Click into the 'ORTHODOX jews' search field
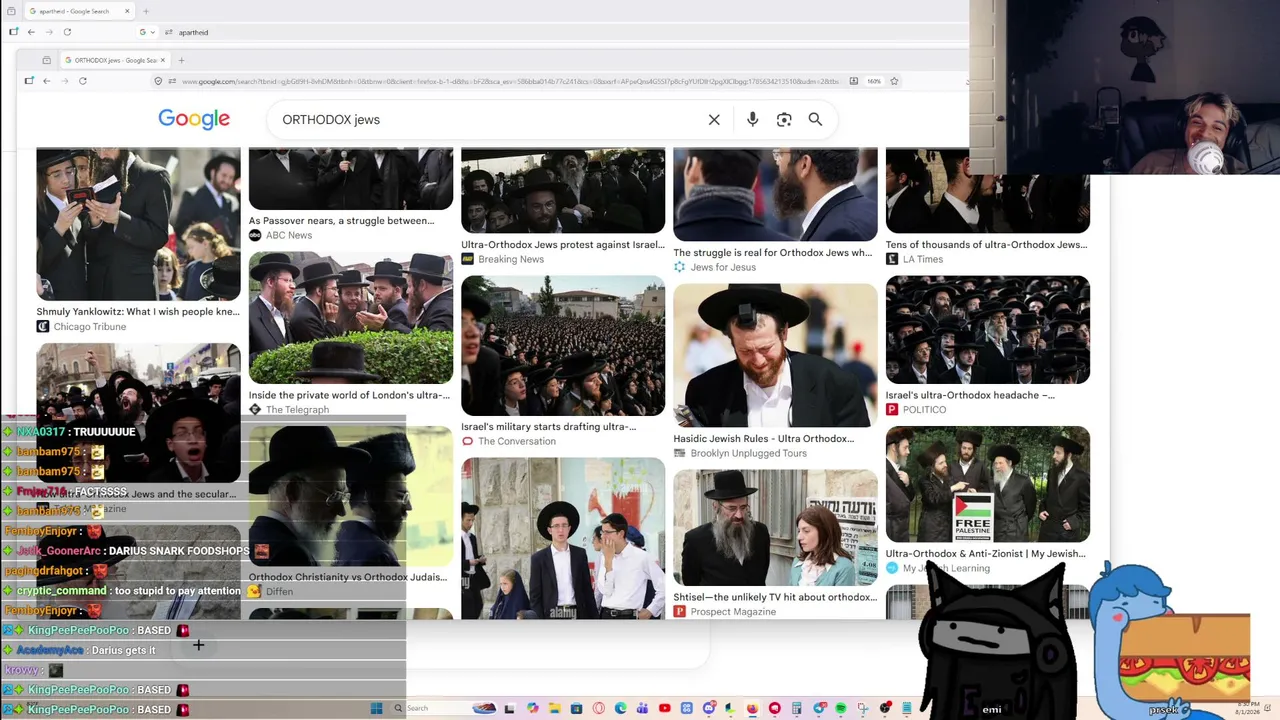This screenshot has width=1280, height=720. (x=490, y=120)
